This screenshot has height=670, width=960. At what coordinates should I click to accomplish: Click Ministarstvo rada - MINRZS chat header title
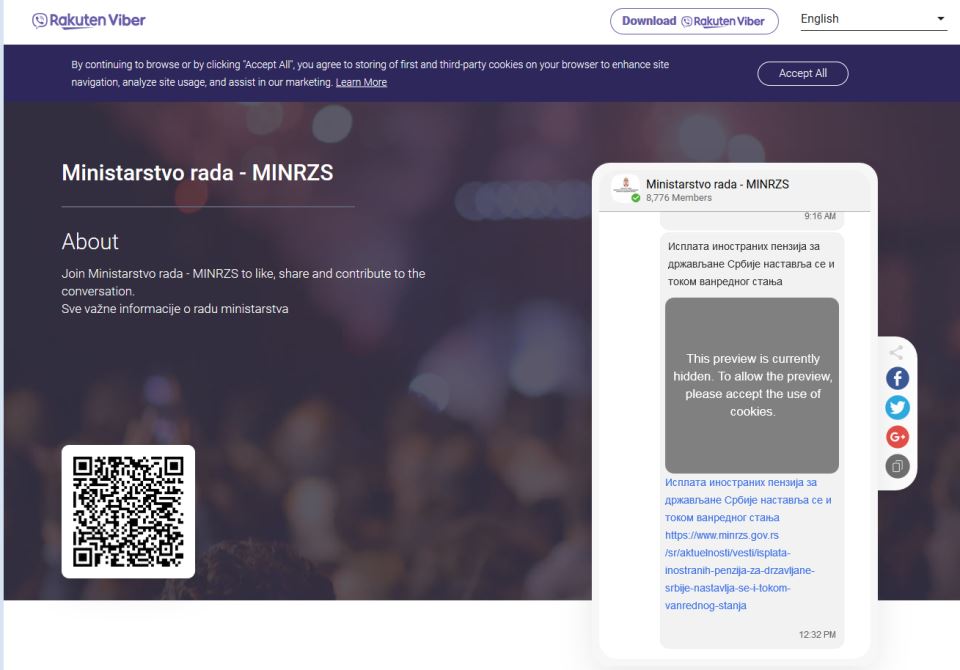tap(718, 184)
